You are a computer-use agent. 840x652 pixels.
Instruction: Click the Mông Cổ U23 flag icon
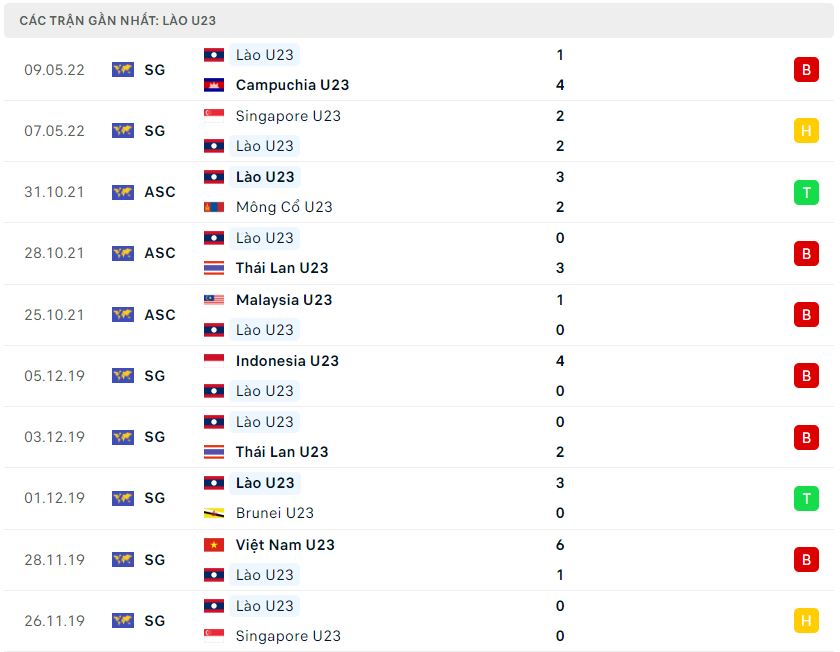214,207
